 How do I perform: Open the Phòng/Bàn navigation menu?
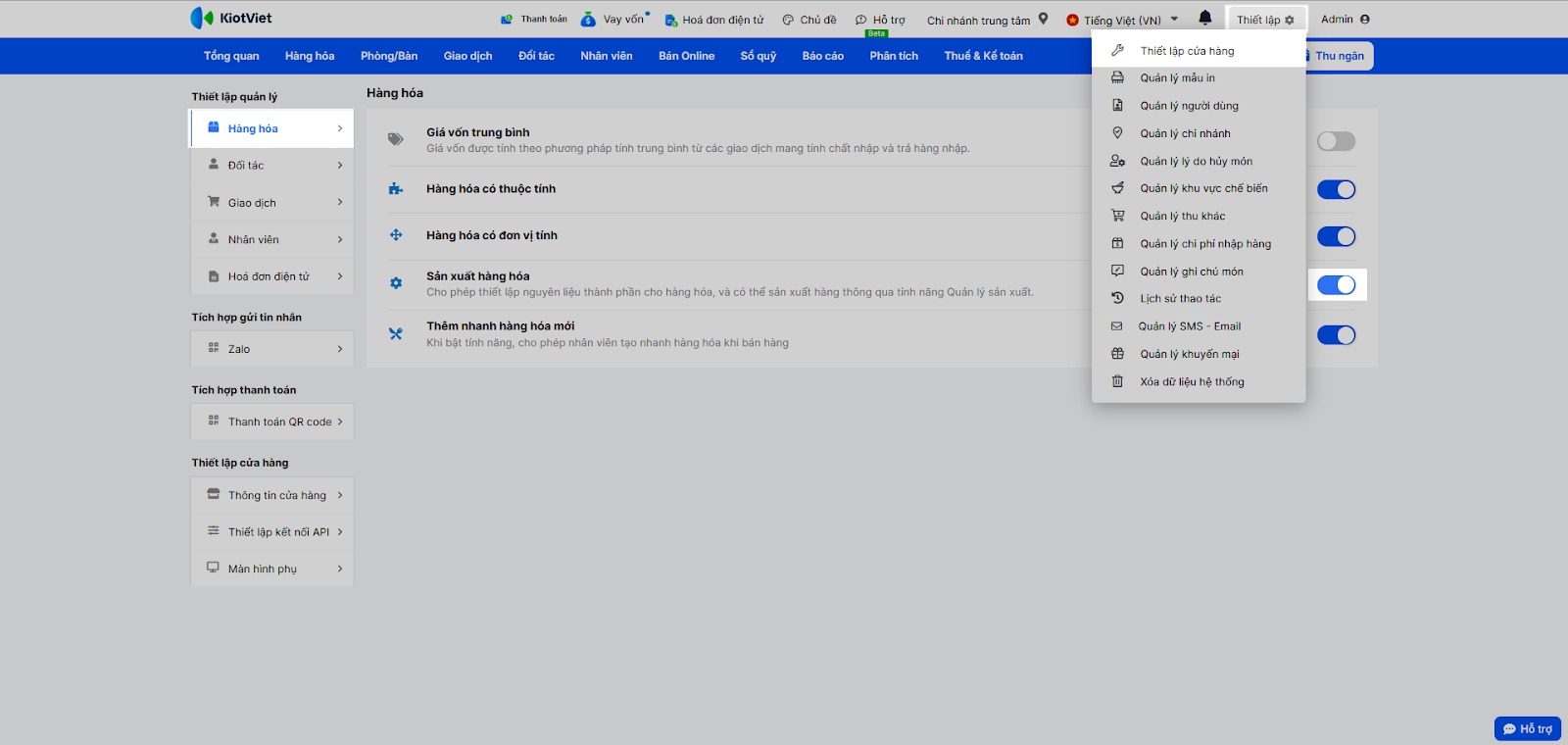coord(389,56)
